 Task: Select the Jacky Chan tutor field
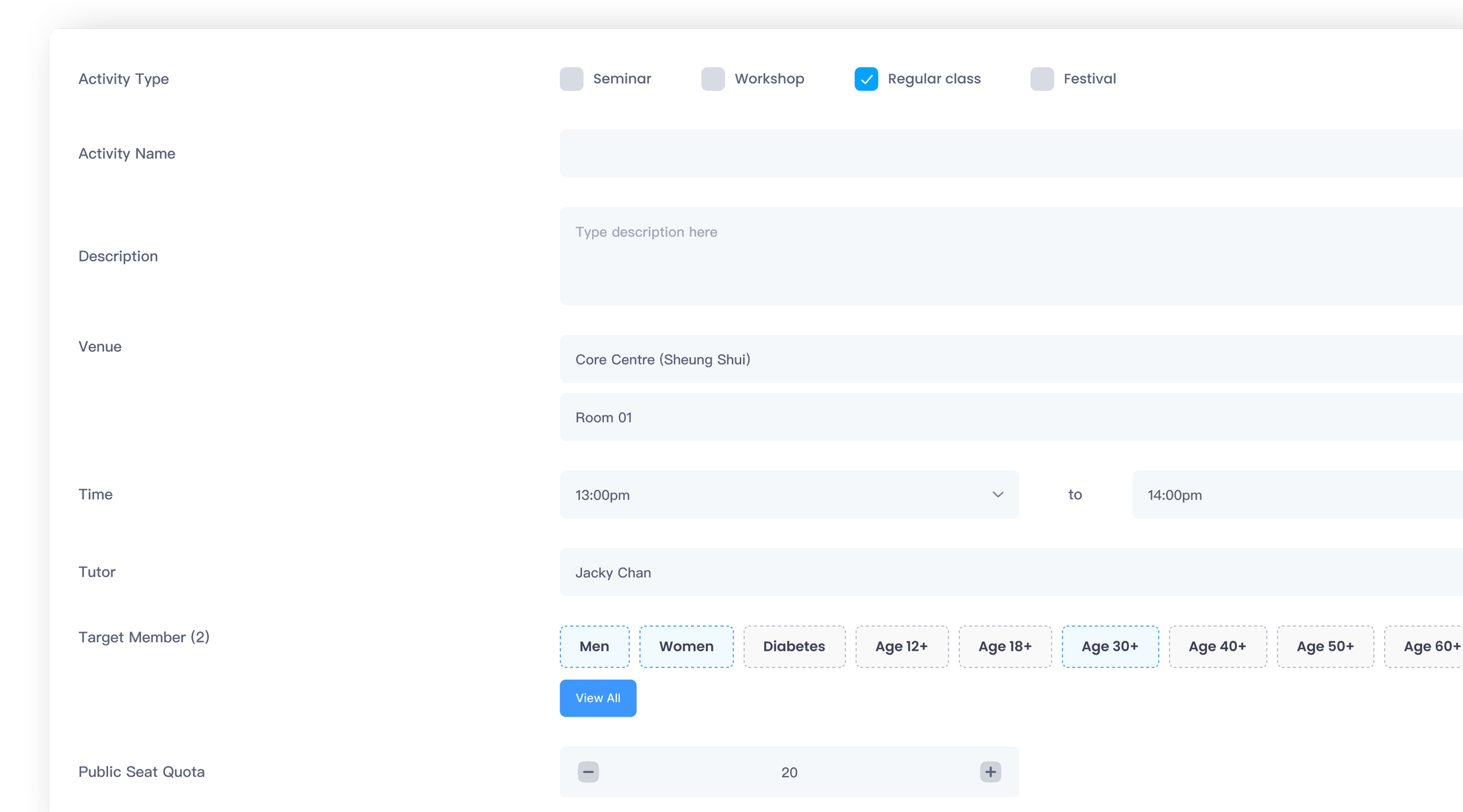(x=1011, y=572)
